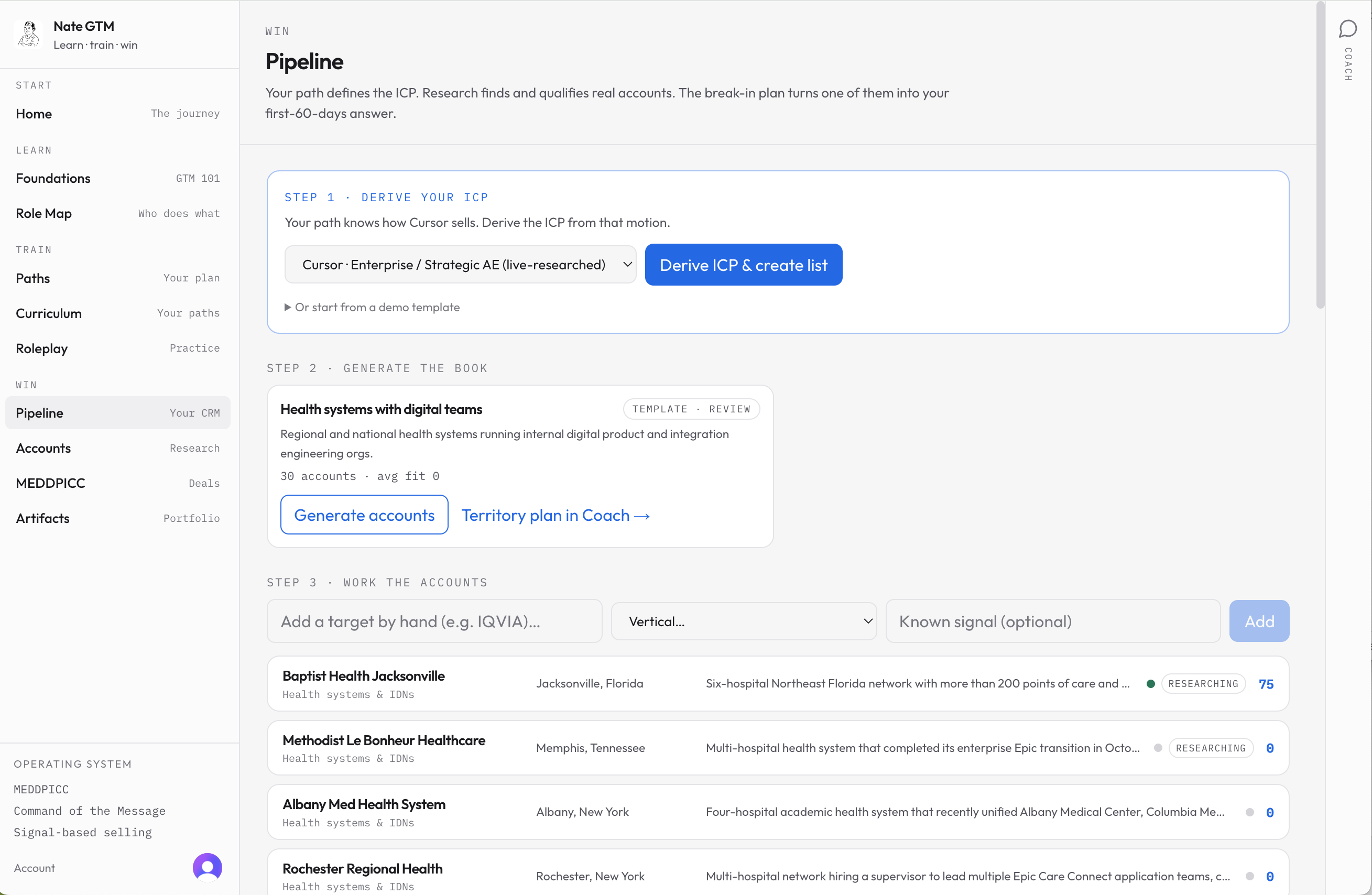Focus the Add a target by hand field

pos(434,621)
